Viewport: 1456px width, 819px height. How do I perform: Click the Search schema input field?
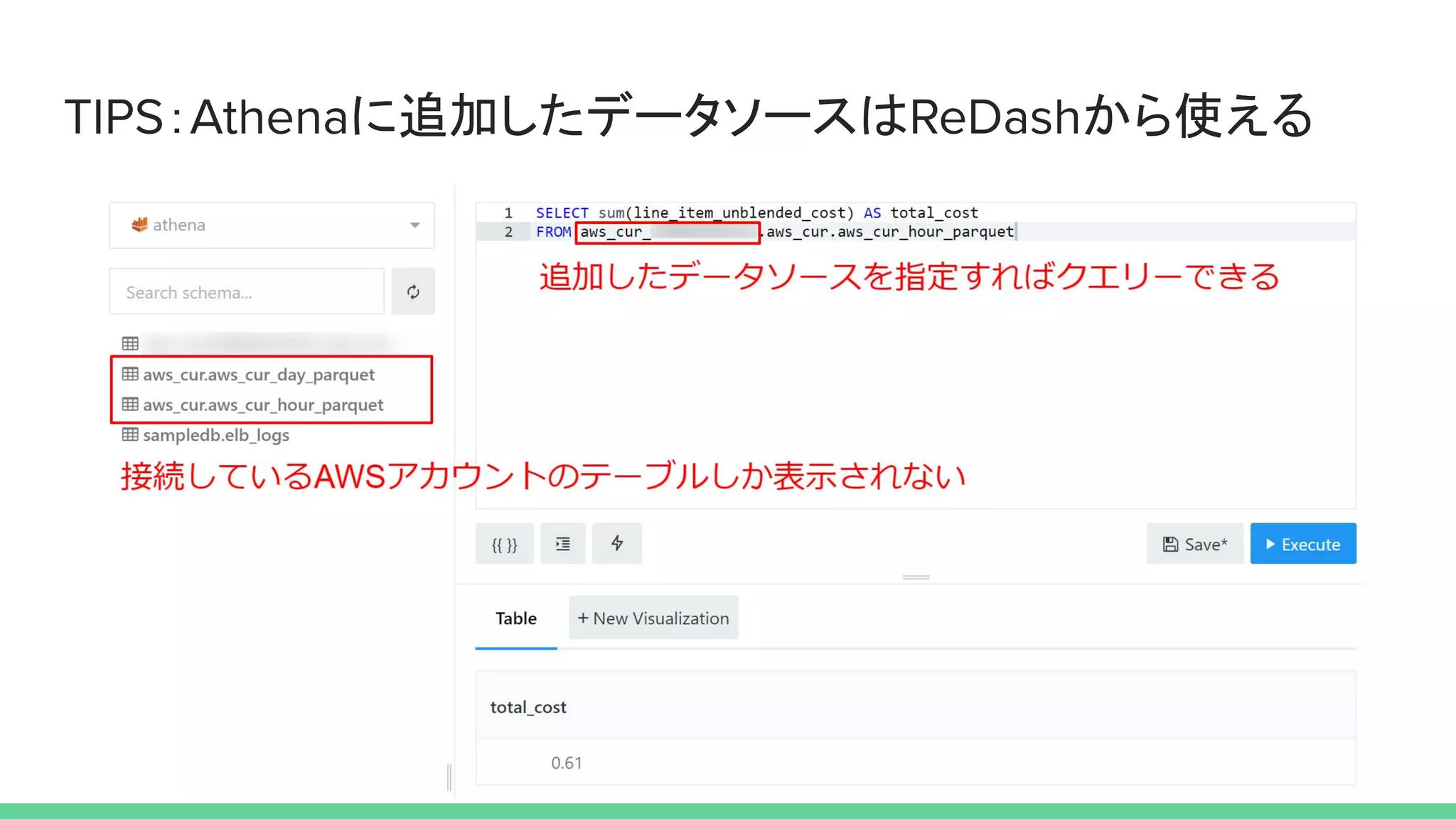[x=247, y=291]
